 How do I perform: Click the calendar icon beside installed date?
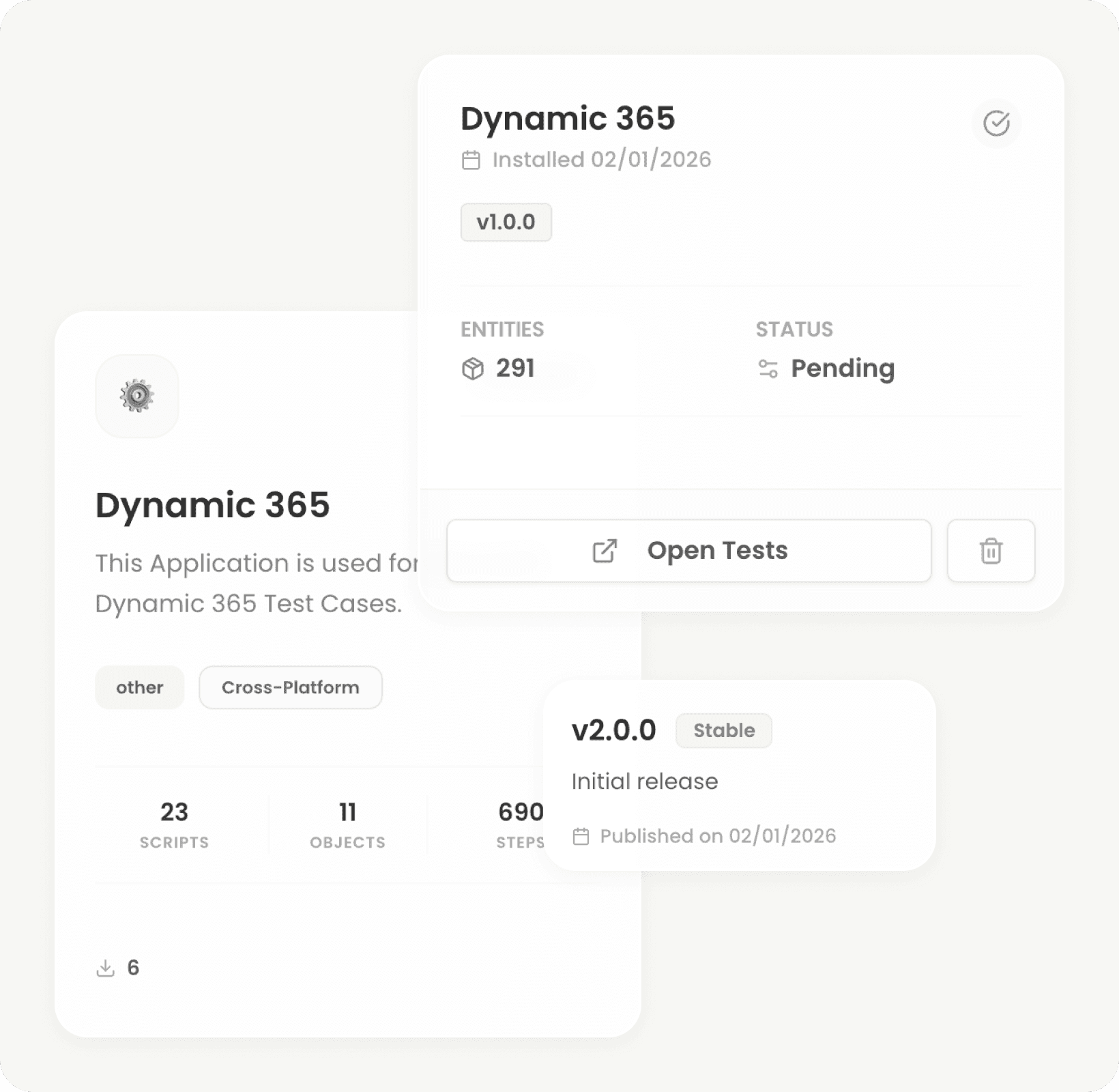coord(470,159)
